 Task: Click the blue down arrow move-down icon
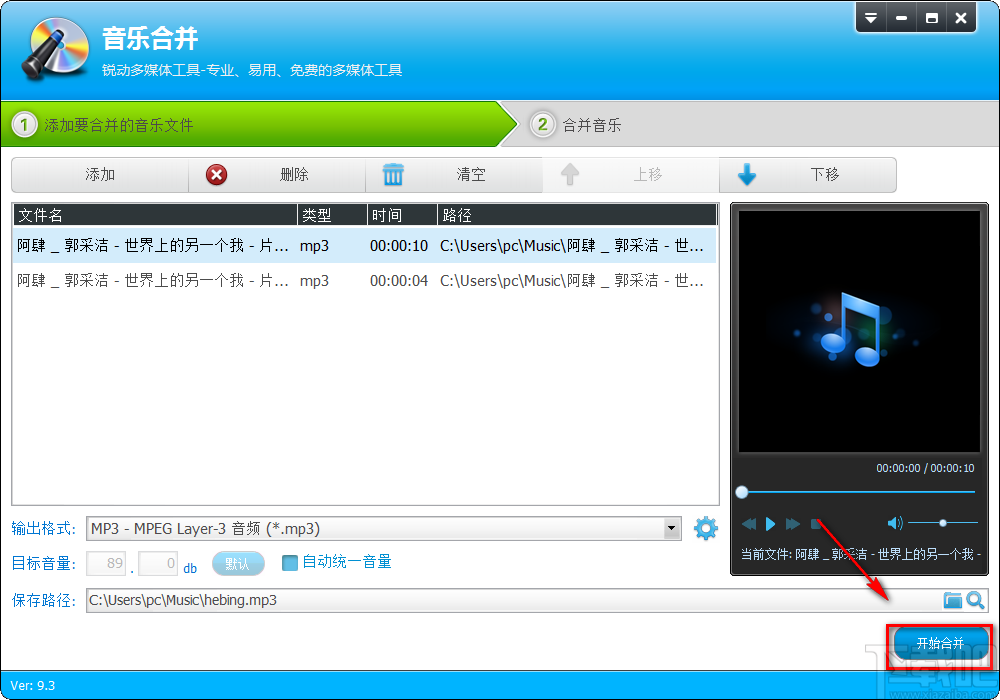tap(747, 175)
